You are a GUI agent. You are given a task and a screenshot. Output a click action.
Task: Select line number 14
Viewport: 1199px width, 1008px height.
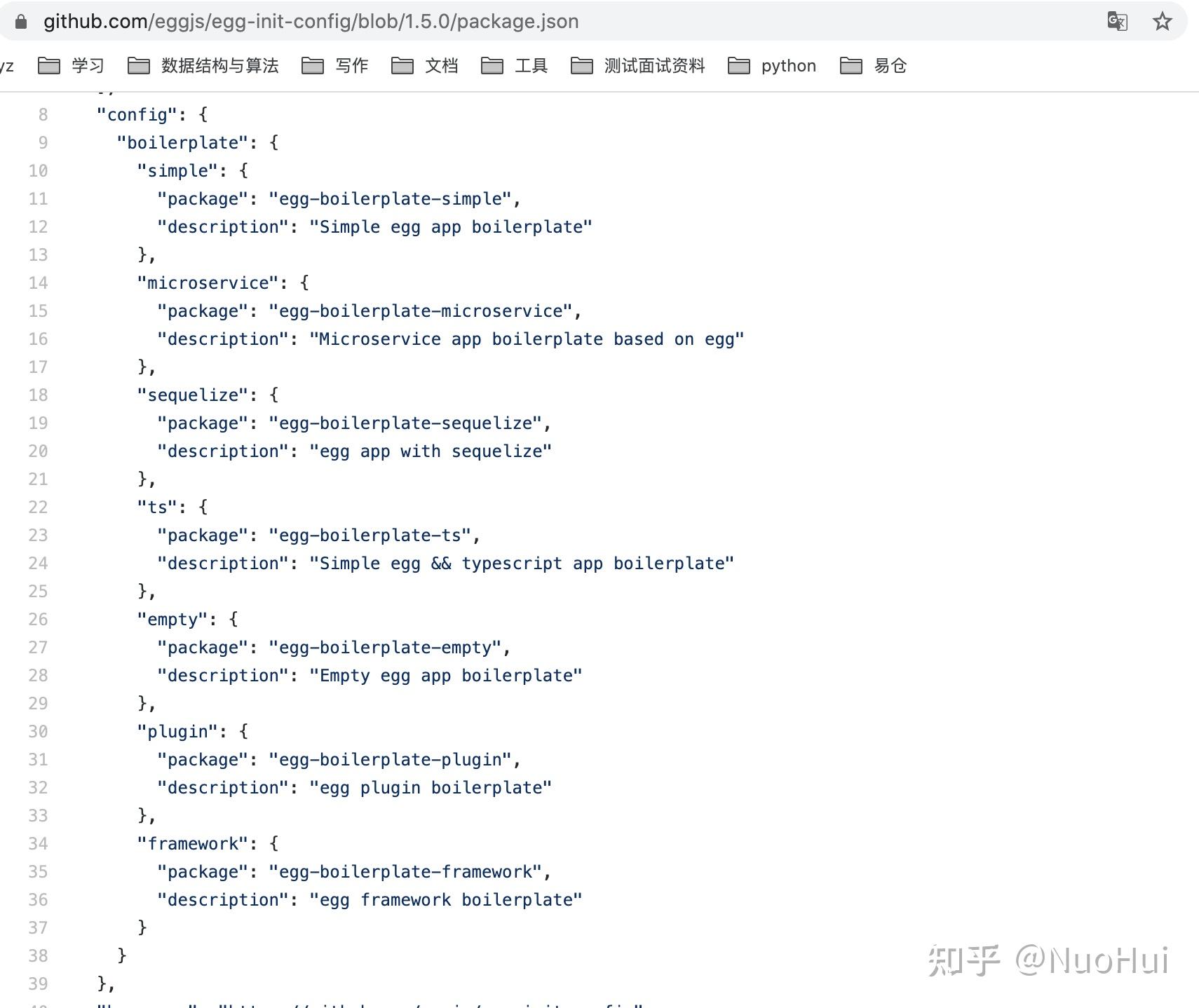[38, 283]
